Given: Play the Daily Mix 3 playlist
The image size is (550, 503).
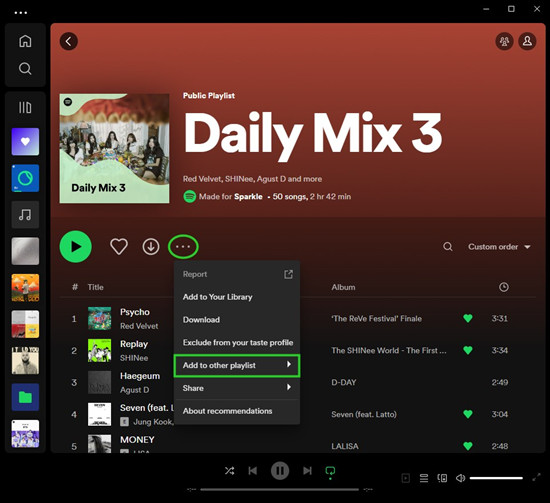Looking at the screenshot, I should pos(76,247).
